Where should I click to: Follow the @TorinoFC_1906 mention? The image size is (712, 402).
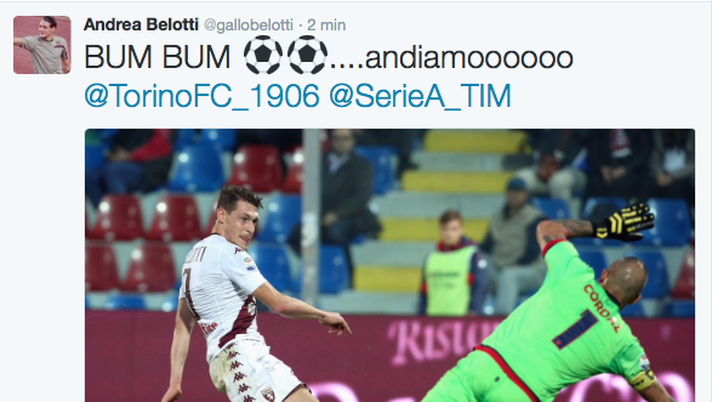click(202, 96)
